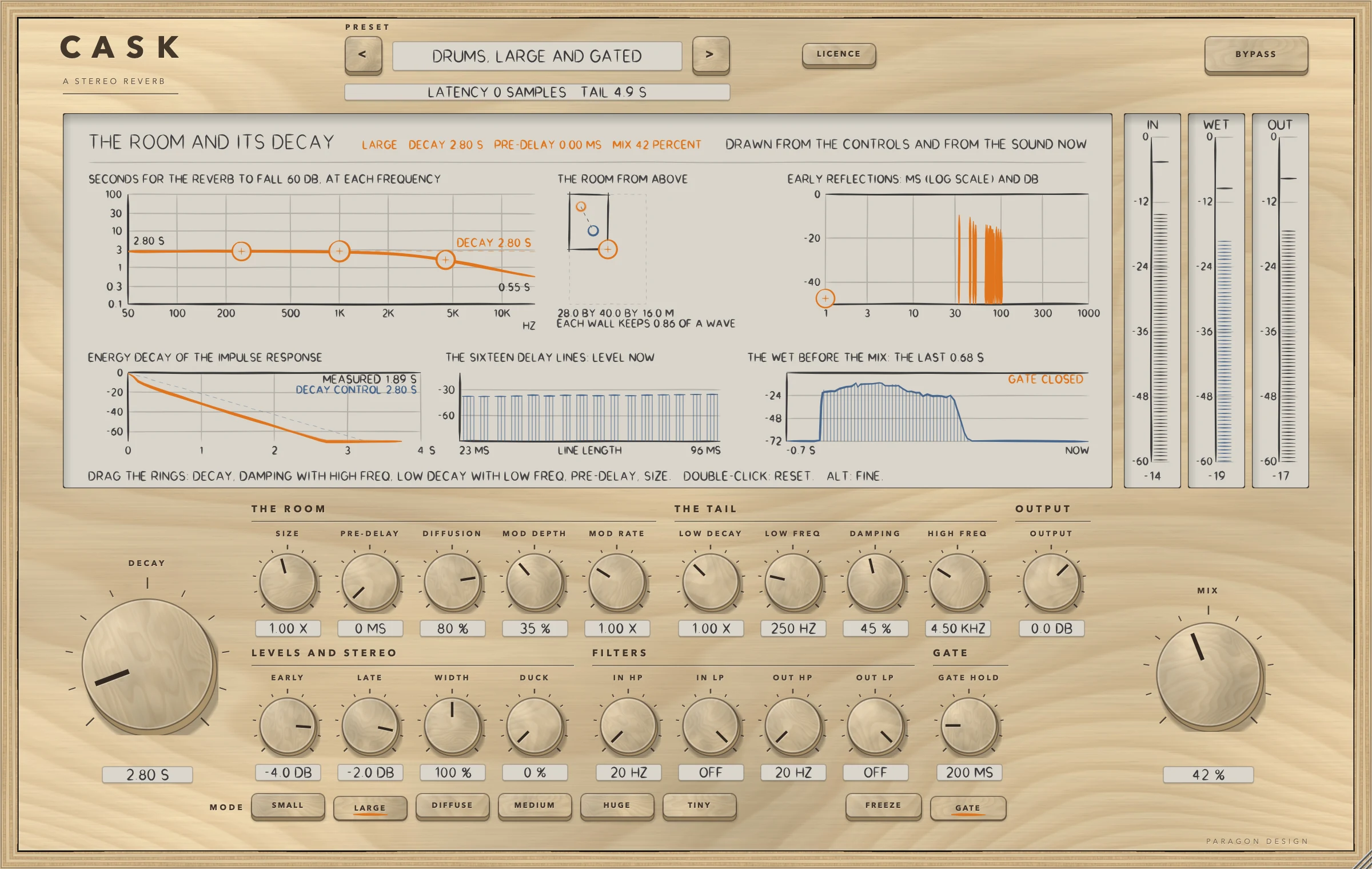Select the Diffuse mode
The width and height of the screenshot is (1372, 869).
[452, 806]
